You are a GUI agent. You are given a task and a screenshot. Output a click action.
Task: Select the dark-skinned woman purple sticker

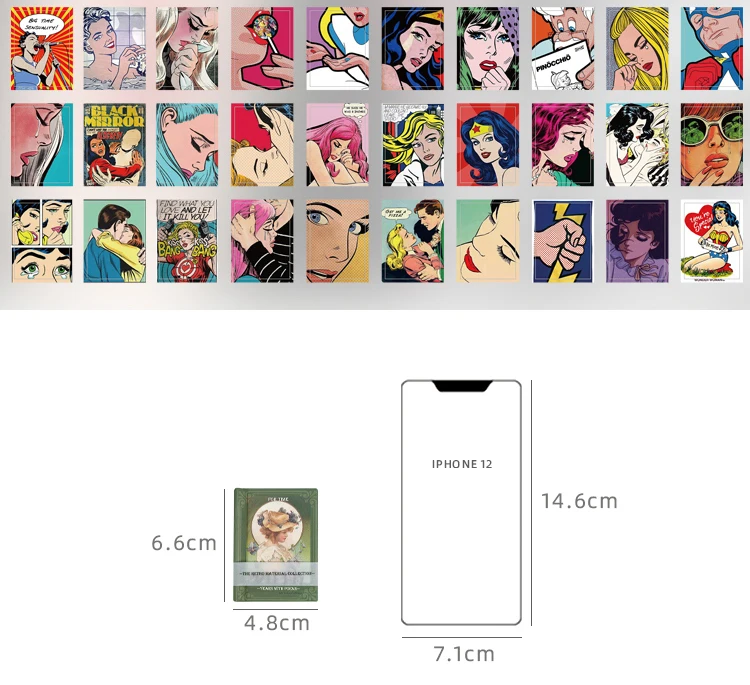pyautogui.click(x=637, y=241)
